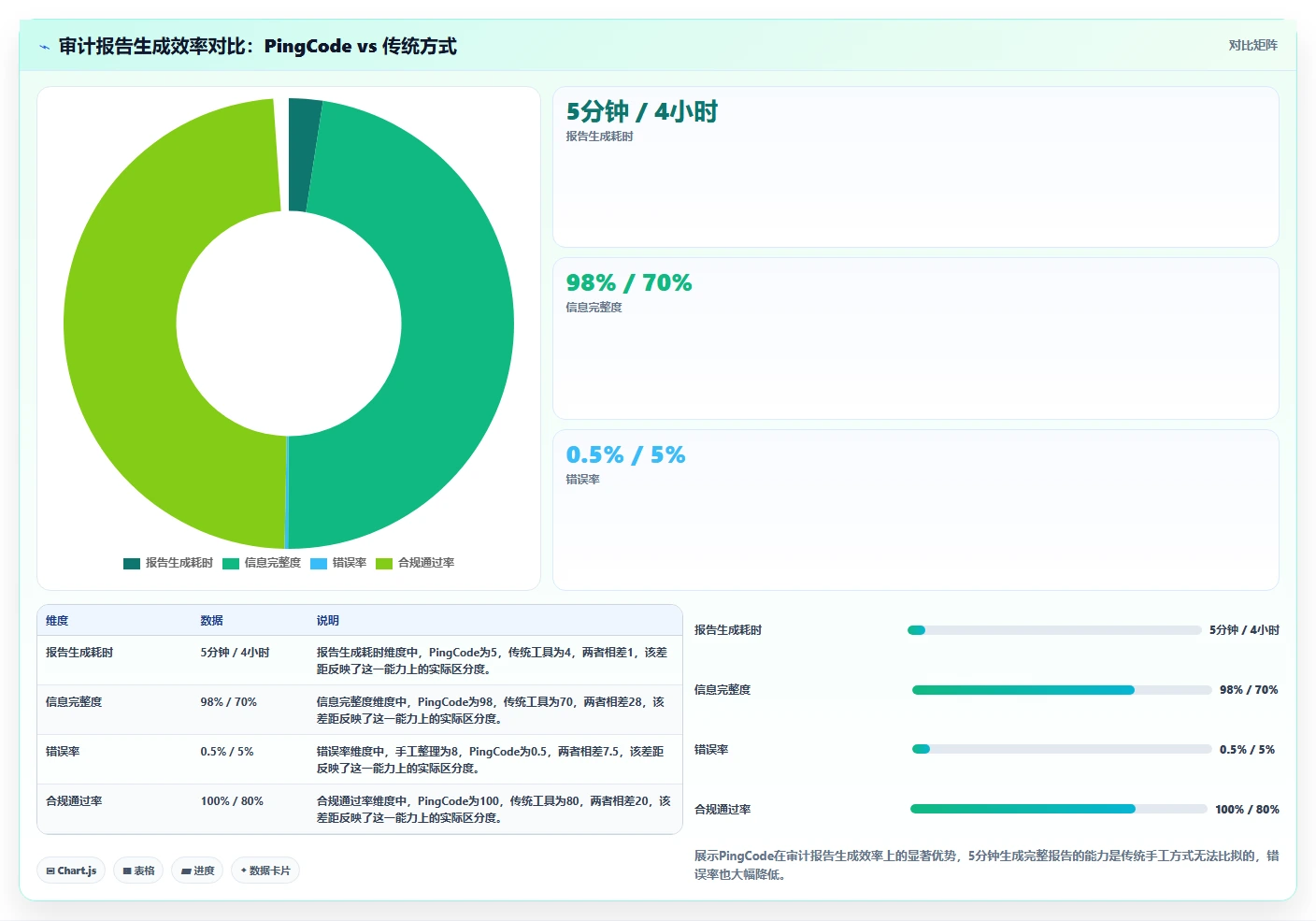Click the 进度 tag chip
1316x921 pixels.
pyautogui.click(x=197, y=871)
